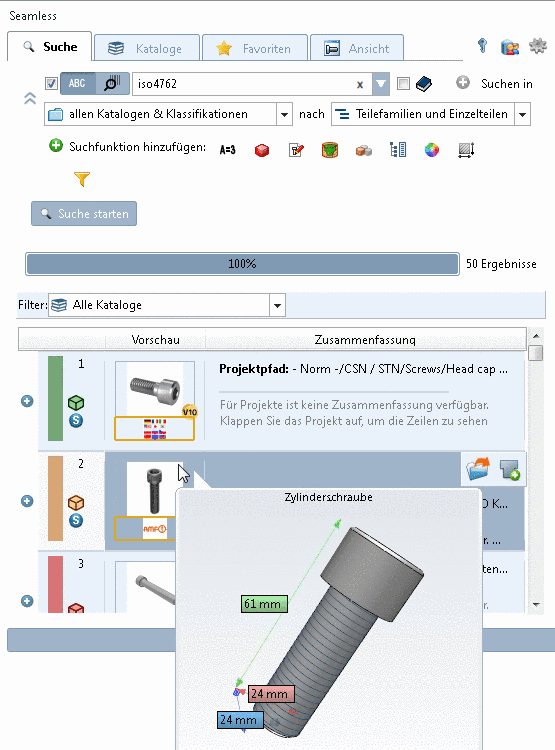Screen dimensions: 555x750
Task: Open the user accounts icon
Action: 510,47
